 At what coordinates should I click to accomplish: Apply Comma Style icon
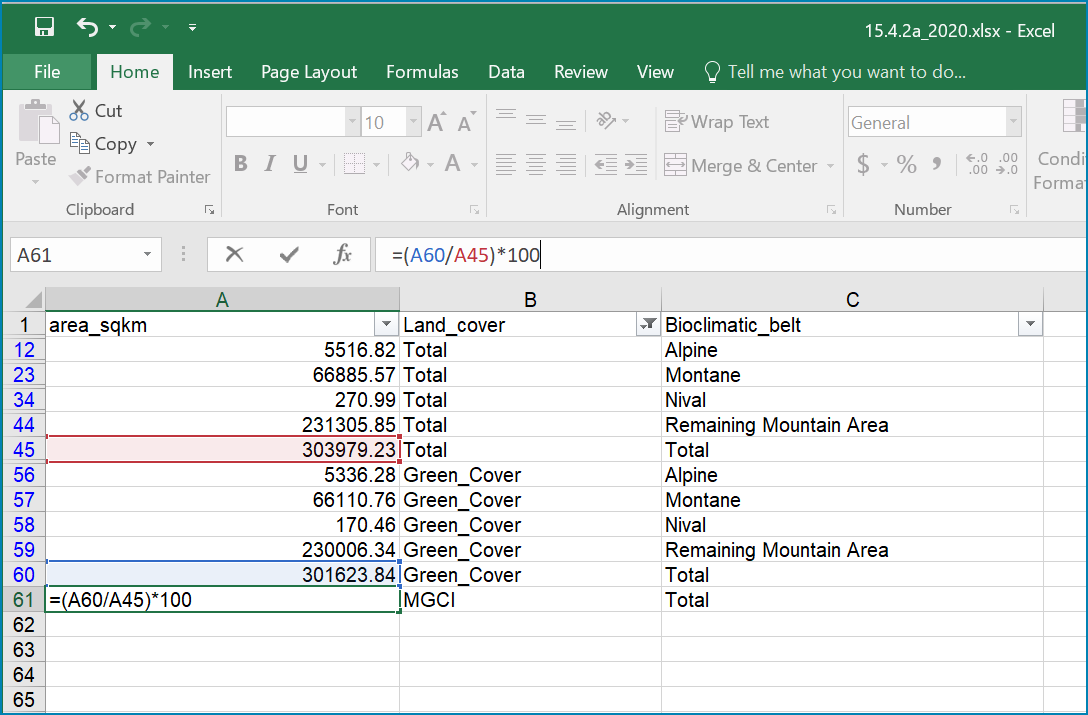[937, 165]
